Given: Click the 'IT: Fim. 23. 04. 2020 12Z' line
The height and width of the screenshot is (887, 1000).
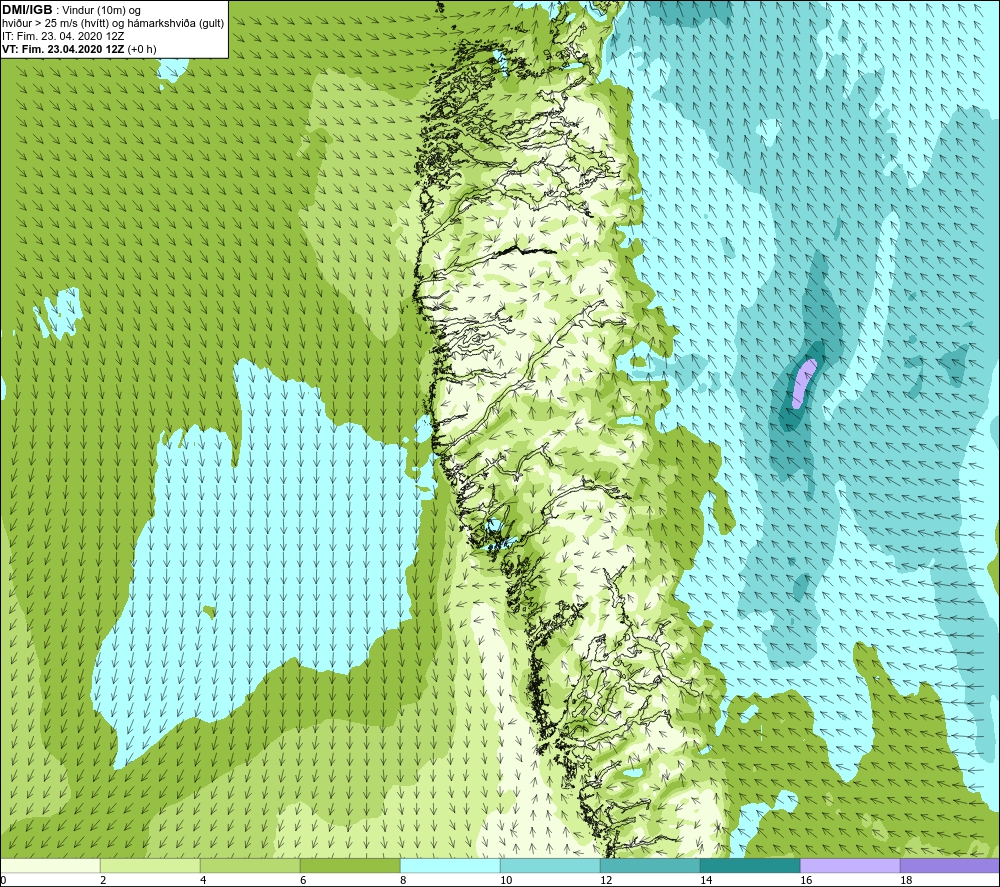Looking at the screenshot, I should [x=62, y=36].
